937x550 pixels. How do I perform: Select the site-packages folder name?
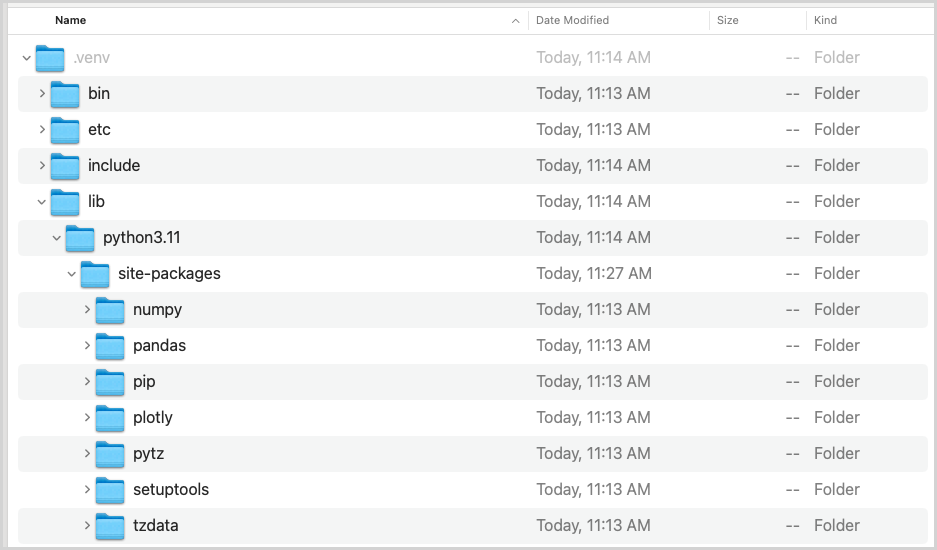click(169, 273)
